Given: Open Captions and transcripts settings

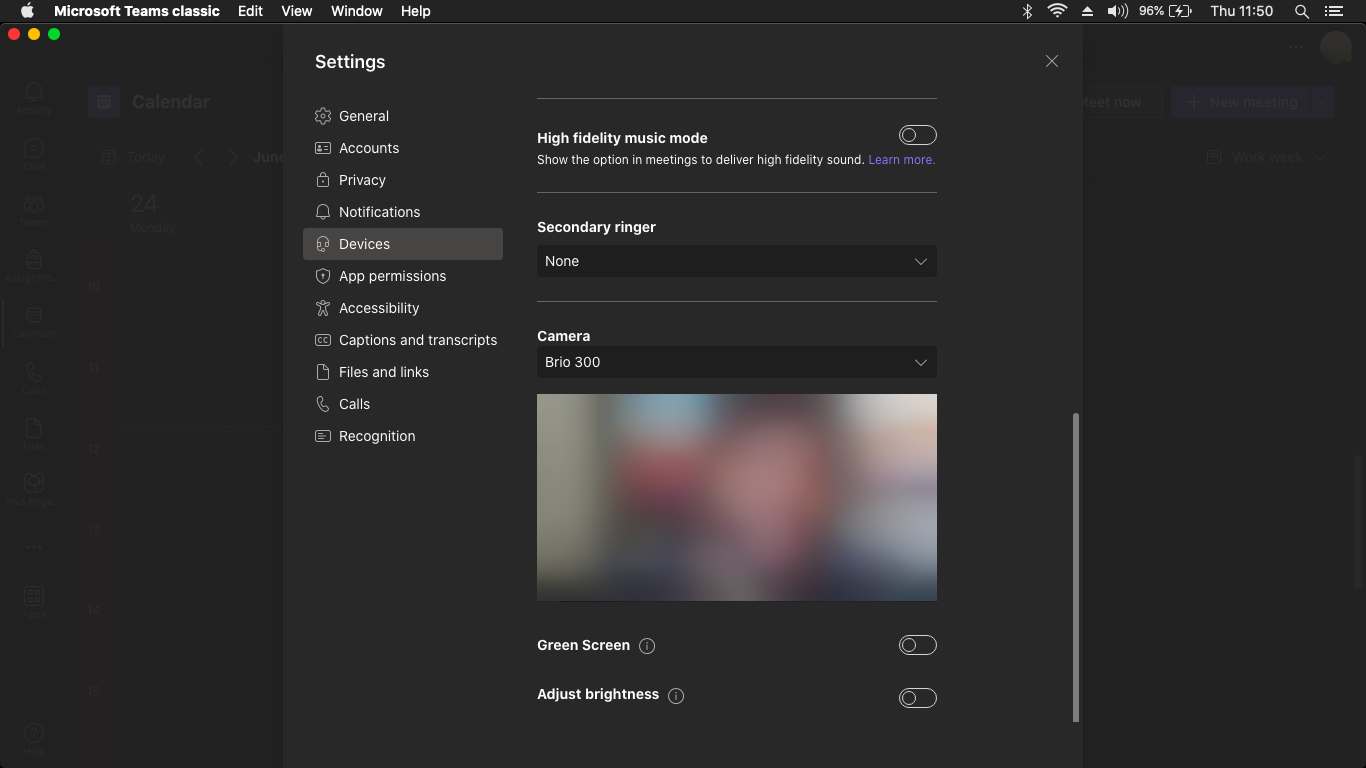Looking at the screenshot, I should coord(402,340).
